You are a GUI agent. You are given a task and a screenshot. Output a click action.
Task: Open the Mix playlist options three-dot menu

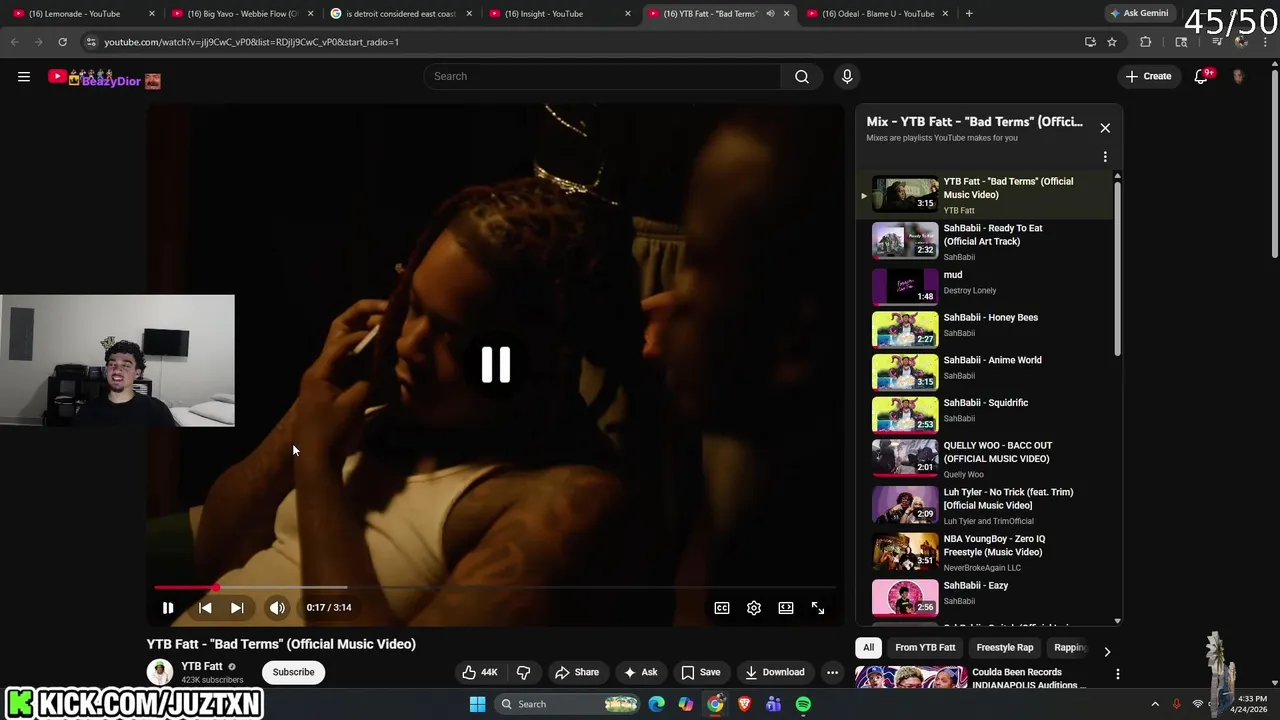point(1105,157)
